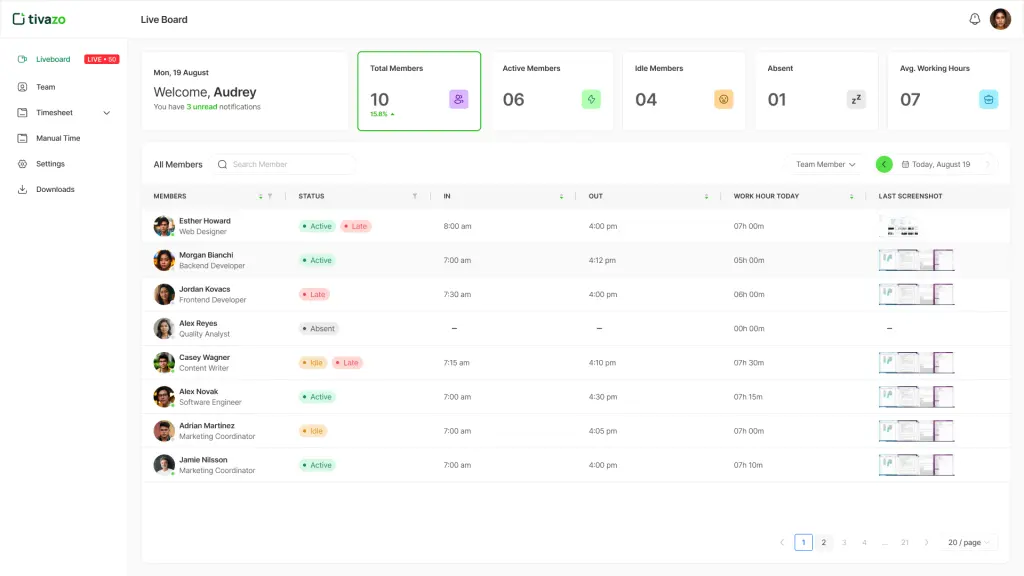Go to Downloads in the sidebar
This screenshot has height=576, width=1024.
coord(55,189)
